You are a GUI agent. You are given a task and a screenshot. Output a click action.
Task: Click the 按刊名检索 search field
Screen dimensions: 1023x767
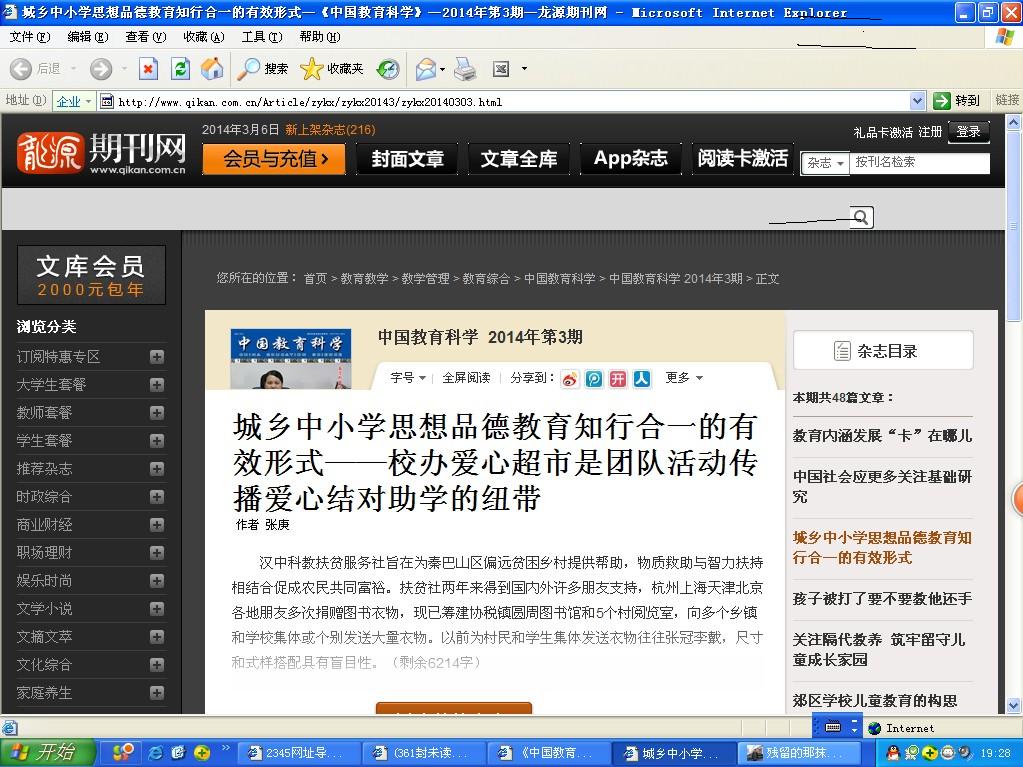(x=920, y=162)
